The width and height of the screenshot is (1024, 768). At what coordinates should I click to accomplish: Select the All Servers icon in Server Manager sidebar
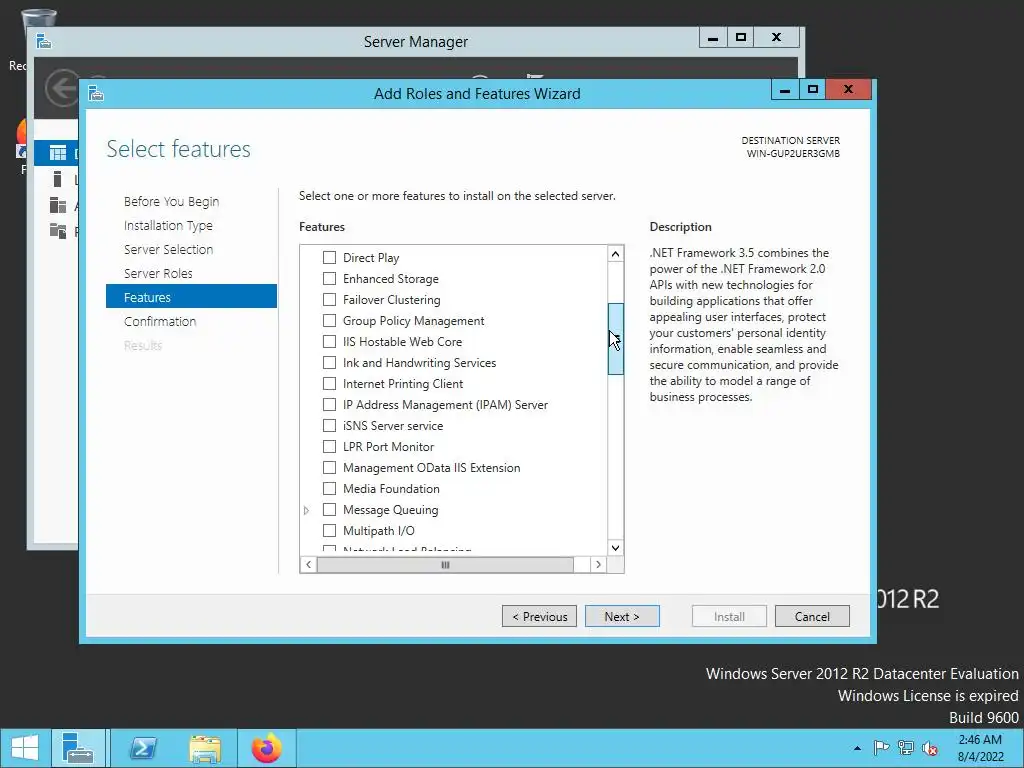pos(58,205)
